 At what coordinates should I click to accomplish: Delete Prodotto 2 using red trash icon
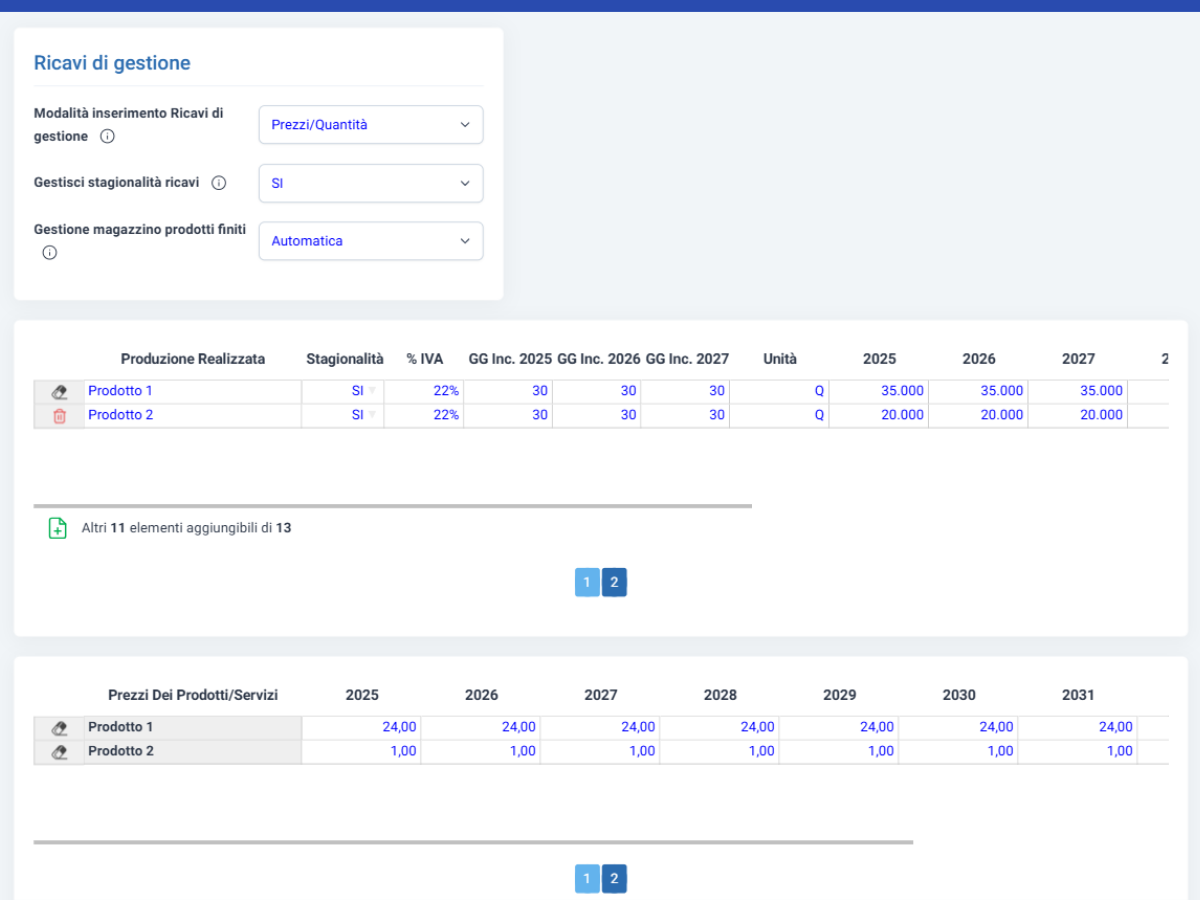pyautogui.click(x=59, y=416)
